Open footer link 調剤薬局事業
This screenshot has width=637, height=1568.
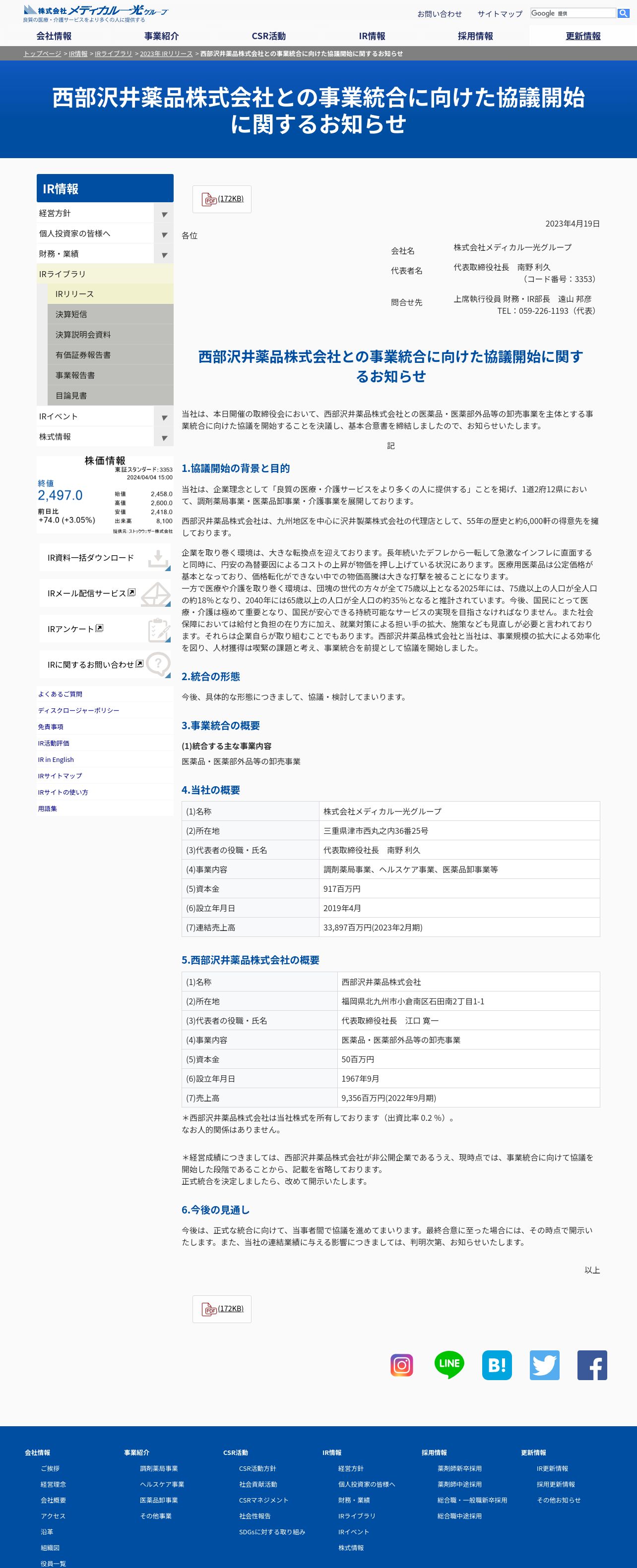coord(159,1468)
